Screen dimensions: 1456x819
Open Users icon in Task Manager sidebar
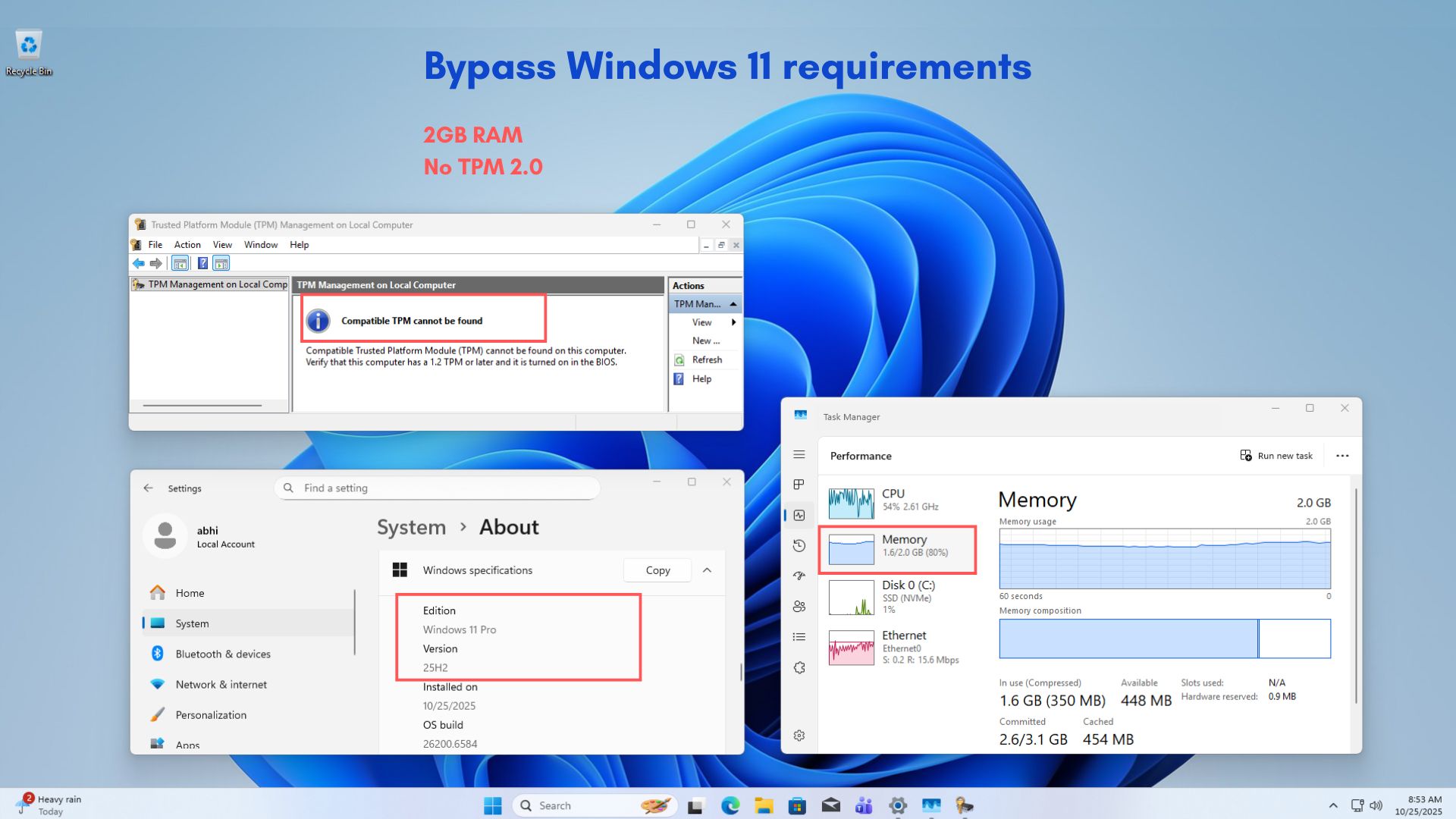point(799,606)
